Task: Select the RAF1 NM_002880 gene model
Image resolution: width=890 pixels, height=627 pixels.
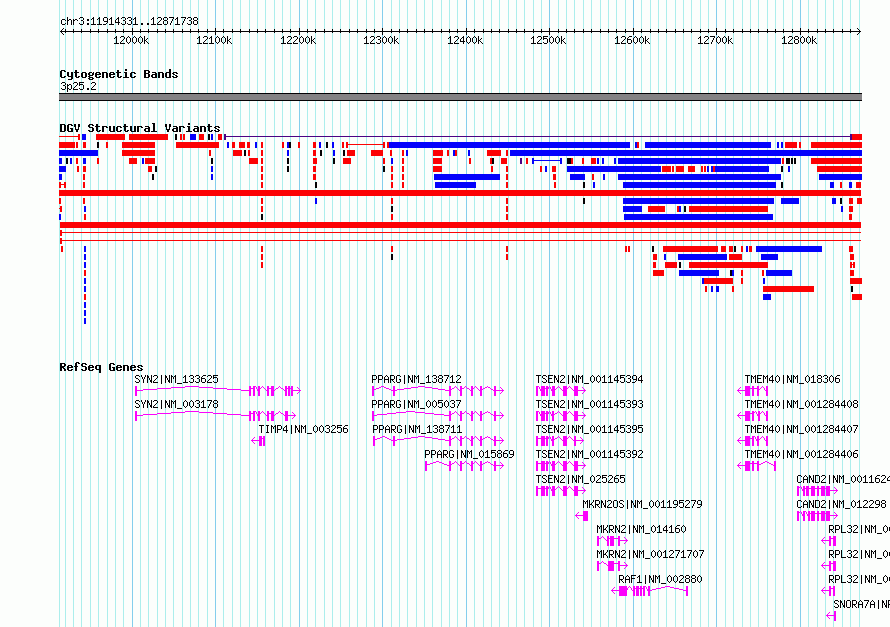Action: 650,591
